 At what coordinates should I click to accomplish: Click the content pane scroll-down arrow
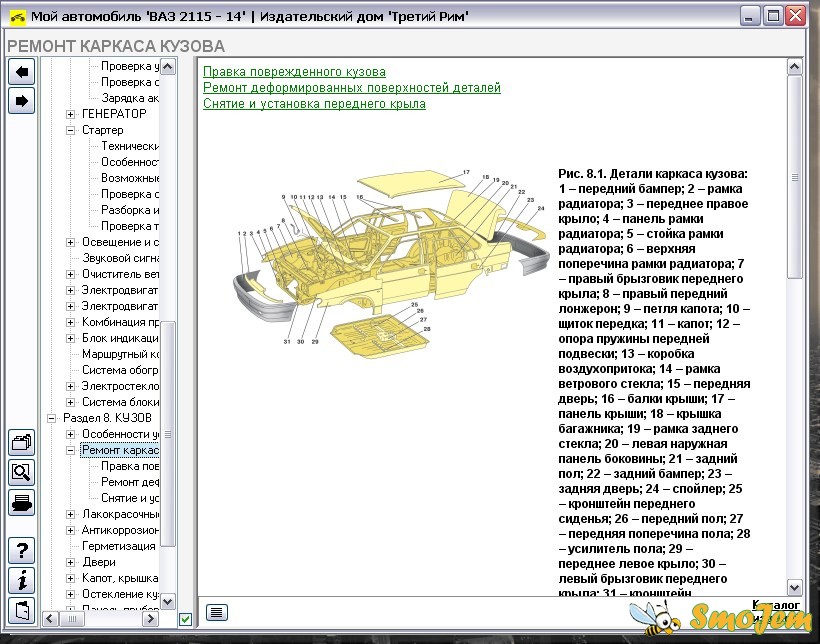[x=794, y=587]
